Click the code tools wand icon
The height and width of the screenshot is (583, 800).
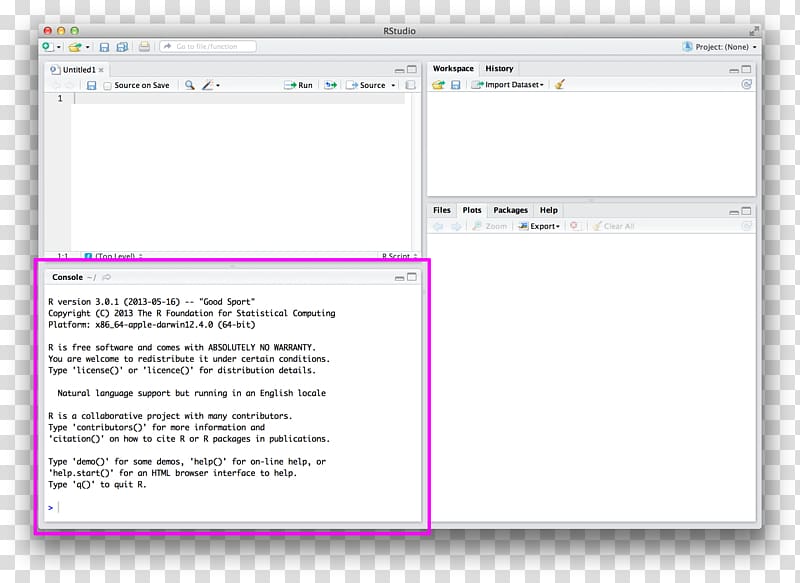(x=207, y=85)
